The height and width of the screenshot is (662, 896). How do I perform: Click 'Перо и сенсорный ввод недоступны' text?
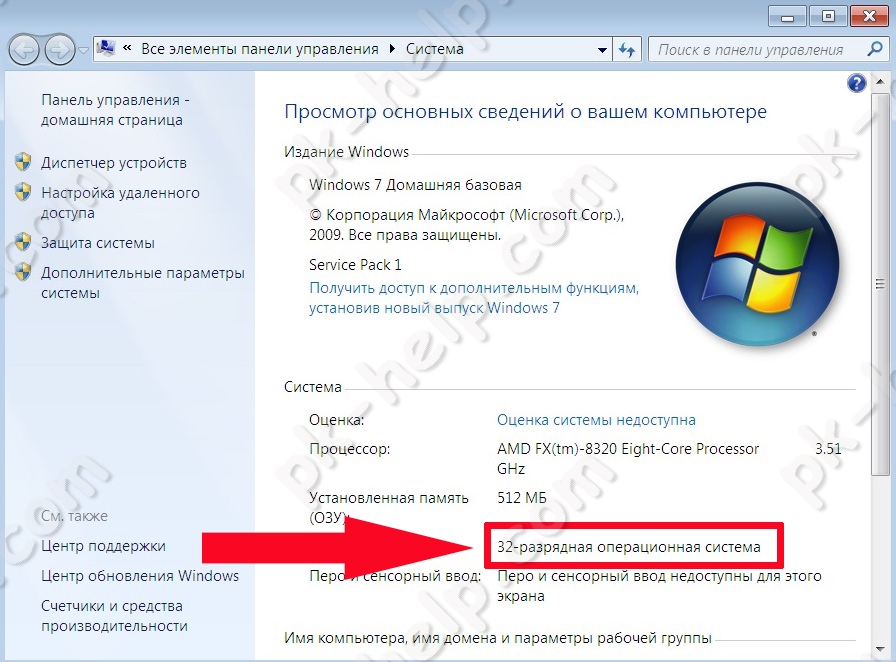tap(659, 586)
